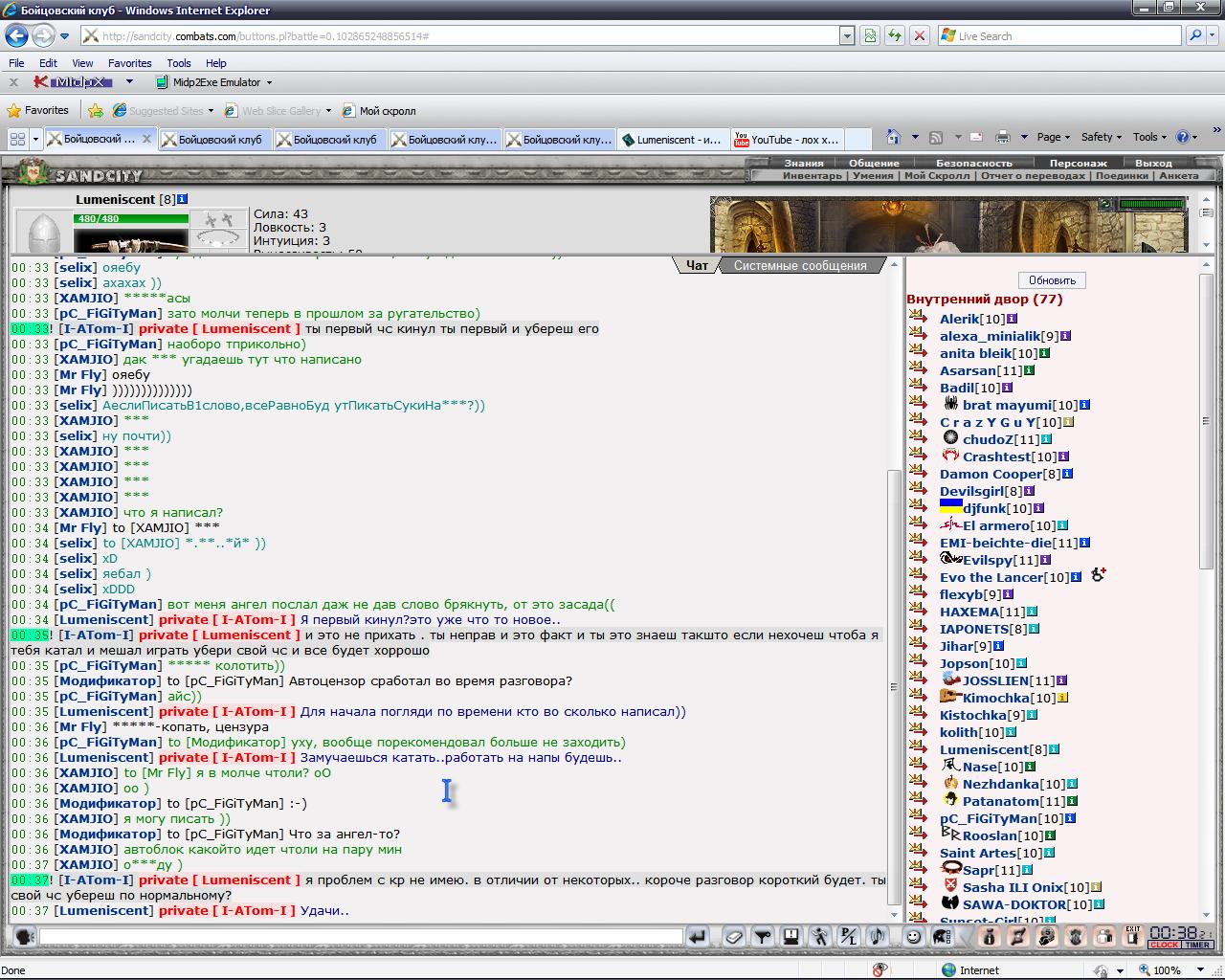Click the Add to Favorites Bar star icon
Image resolution: width=1225 pixels, height=980 pixels.
pyautogui.click(x=96, y=111)
